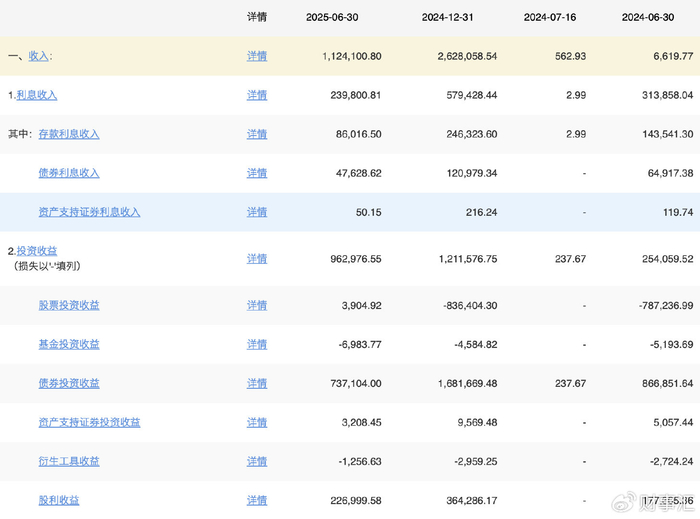
Task: Click the 资产支持证券投资收益 link
Action: pos(89,422)
